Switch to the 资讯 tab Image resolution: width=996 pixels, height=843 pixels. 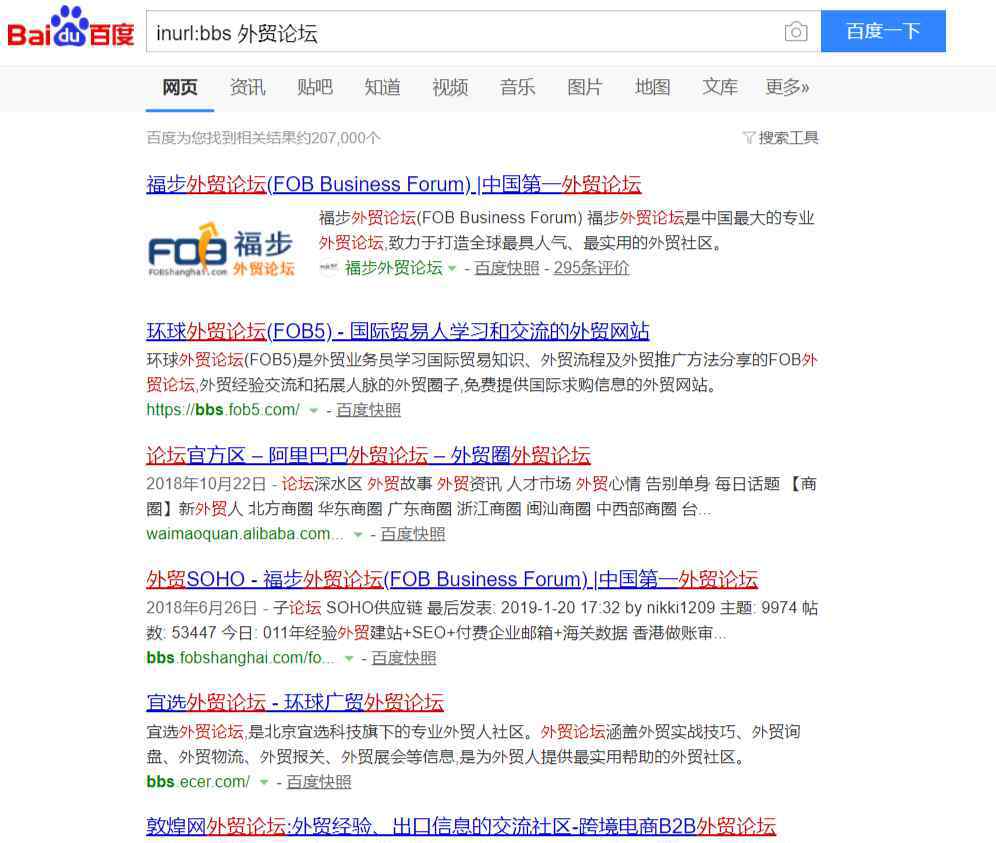(x=247, y=87)
